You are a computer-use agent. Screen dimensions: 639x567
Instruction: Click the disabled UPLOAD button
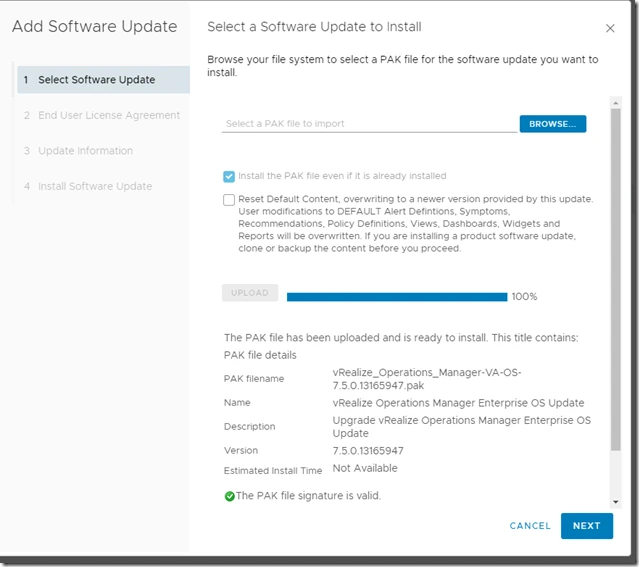coord(250,293)
